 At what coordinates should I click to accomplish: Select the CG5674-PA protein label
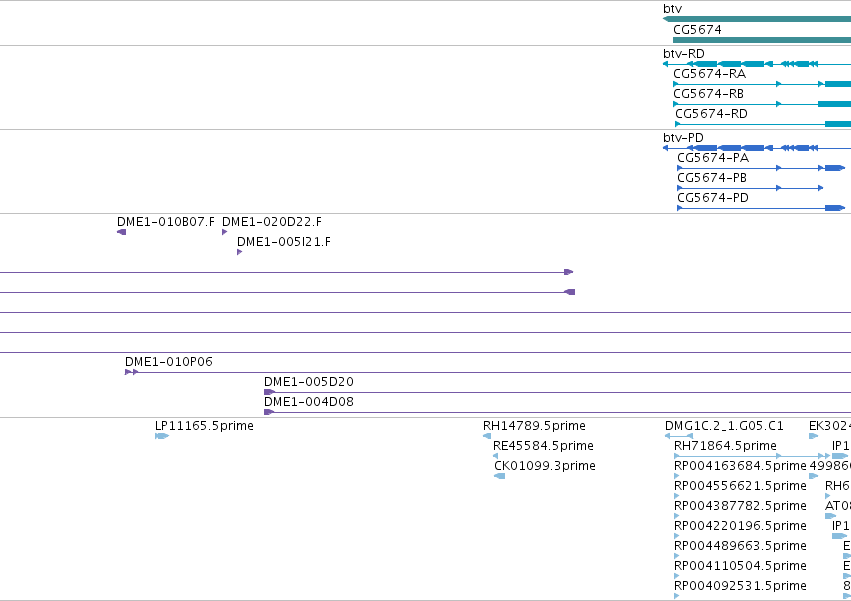(x=713, y=158)
